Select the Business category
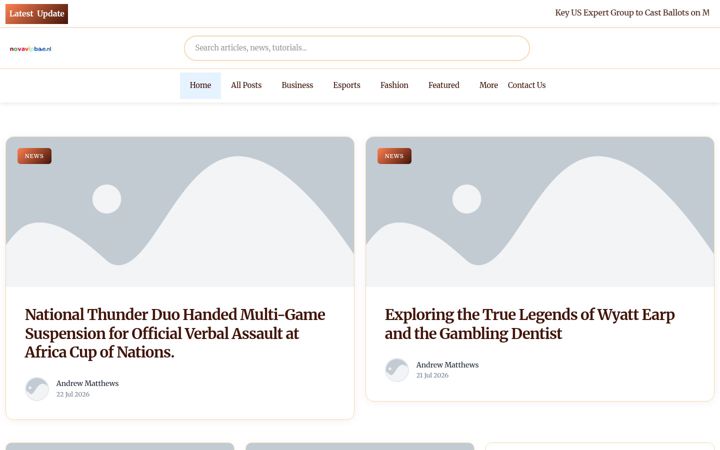 [x=297, y=85]
